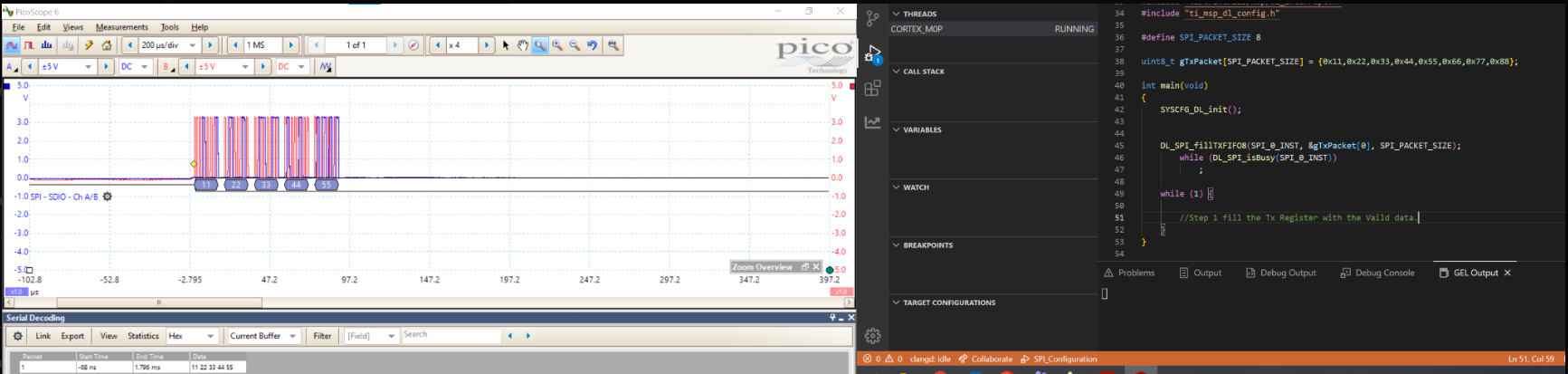Decrease zoom factor x 4 with left arrow
The height and width of the screenshot is (374, 1568).
point(438,45)
